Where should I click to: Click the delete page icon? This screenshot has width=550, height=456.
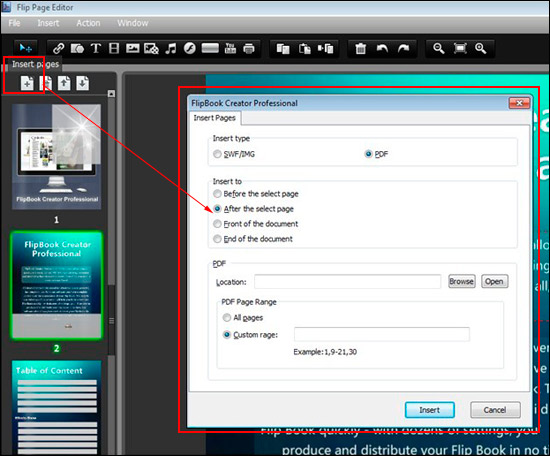point(46,83)
